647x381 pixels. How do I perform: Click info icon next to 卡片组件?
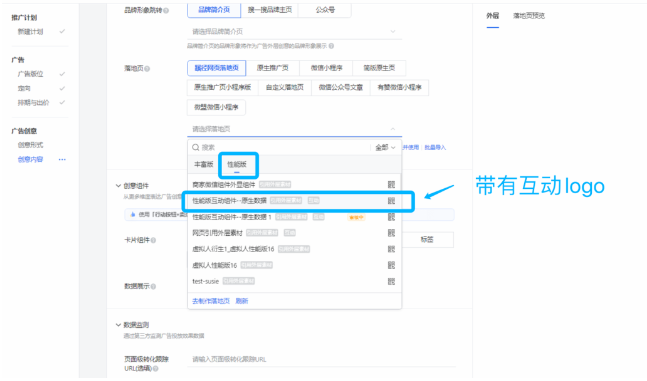point(153,240)
